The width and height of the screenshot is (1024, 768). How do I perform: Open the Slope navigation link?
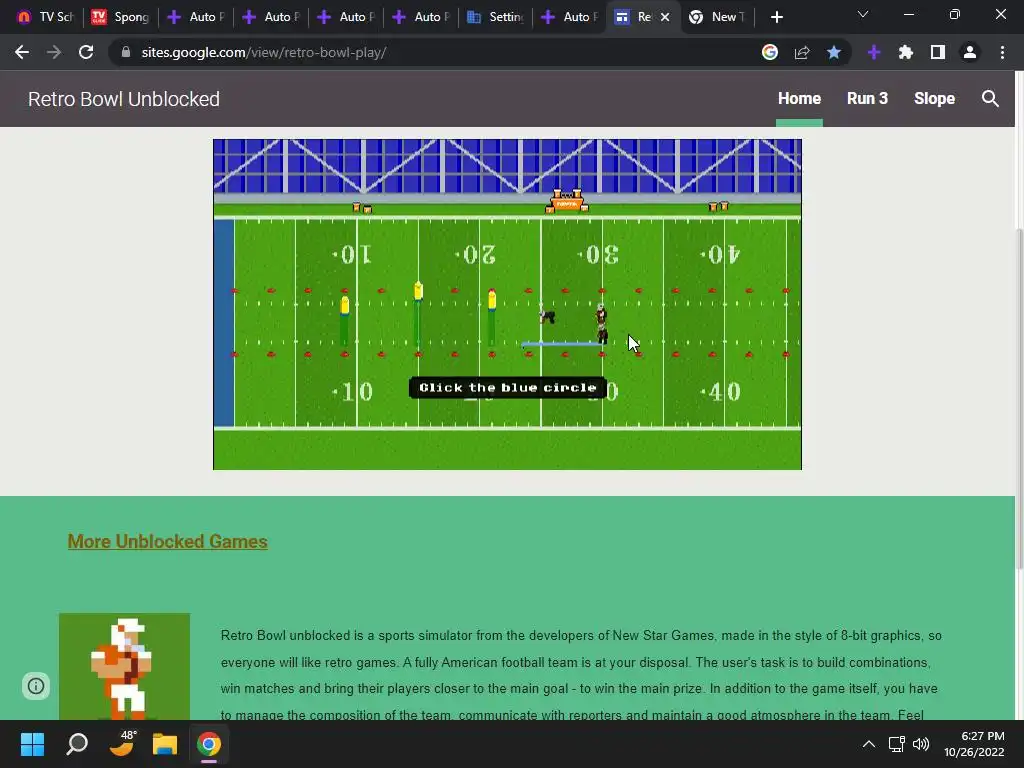(x=935, y=99)
